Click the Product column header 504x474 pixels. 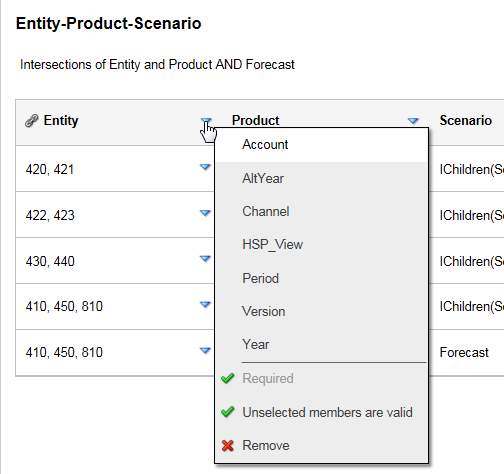click(256, 120)
